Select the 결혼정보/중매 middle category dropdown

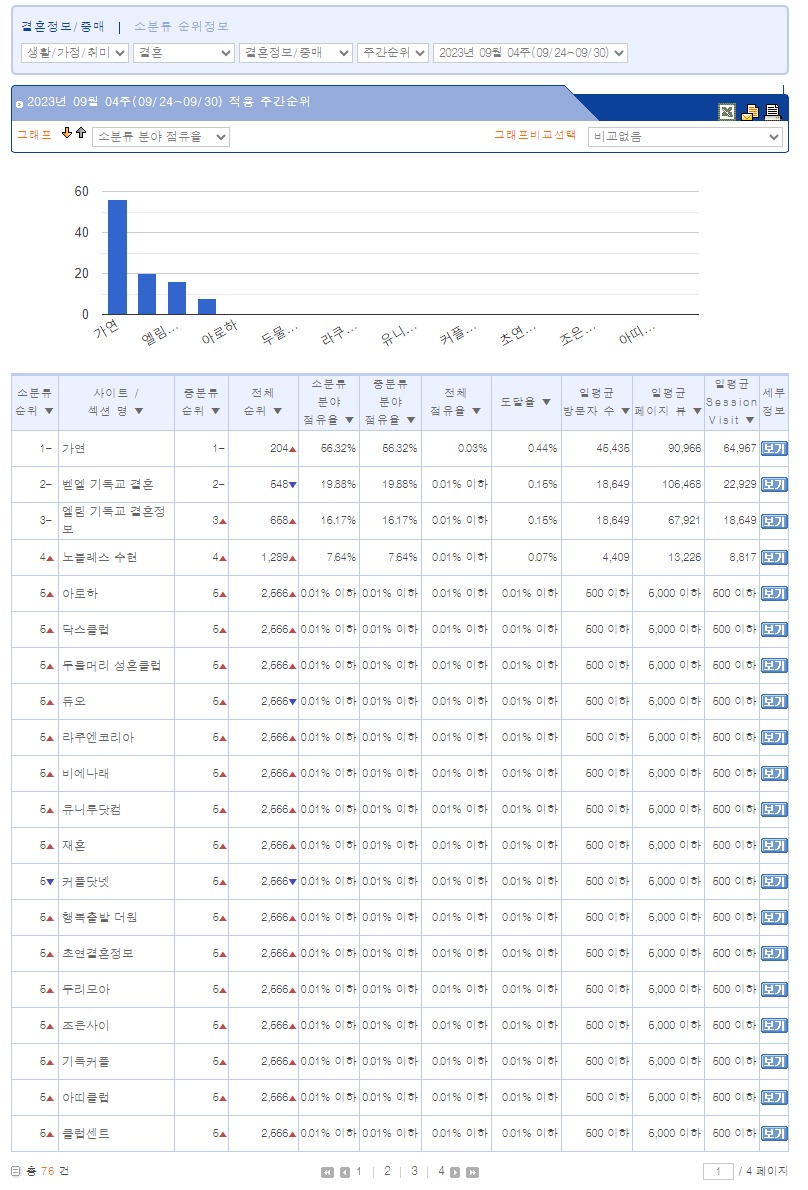tap(296, 53)
